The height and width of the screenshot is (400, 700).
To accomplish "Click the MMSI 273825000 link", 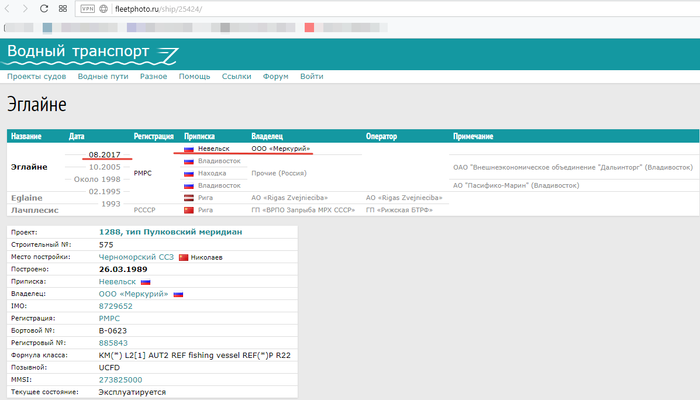I will point(127,380).
